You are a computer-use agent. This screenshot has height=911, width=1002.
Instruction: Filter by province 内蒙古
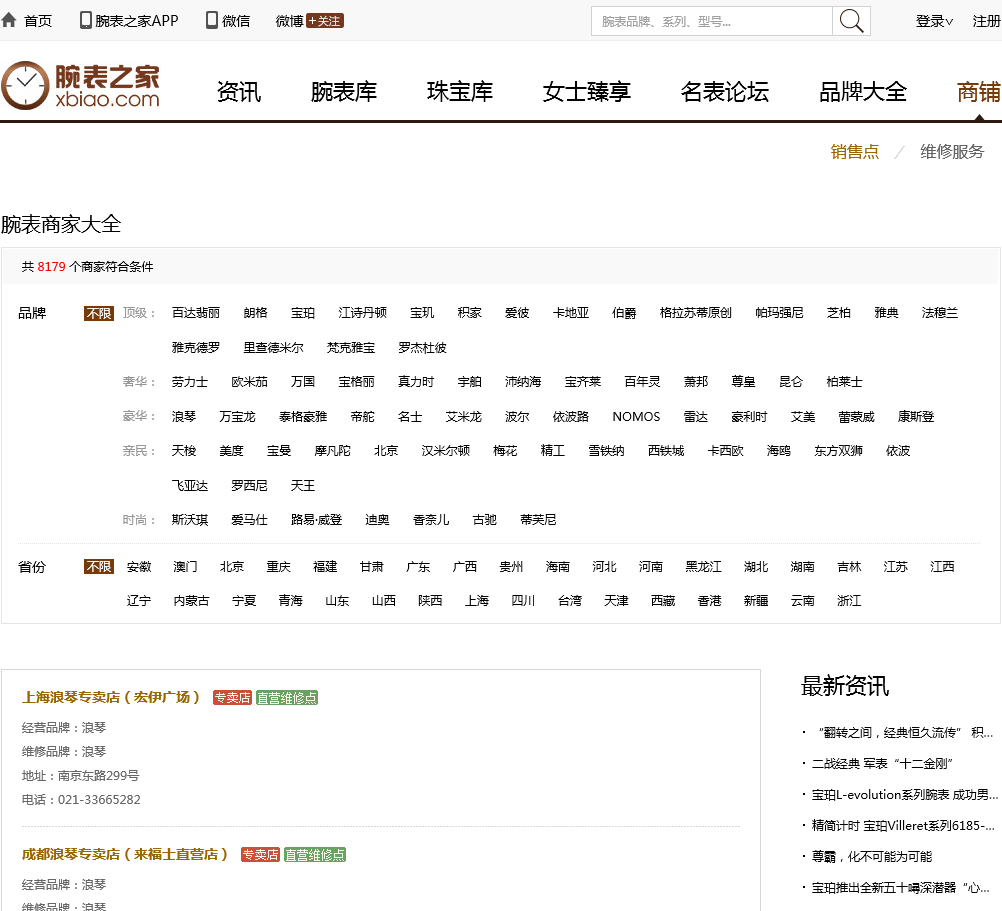[x=191, y=601]
